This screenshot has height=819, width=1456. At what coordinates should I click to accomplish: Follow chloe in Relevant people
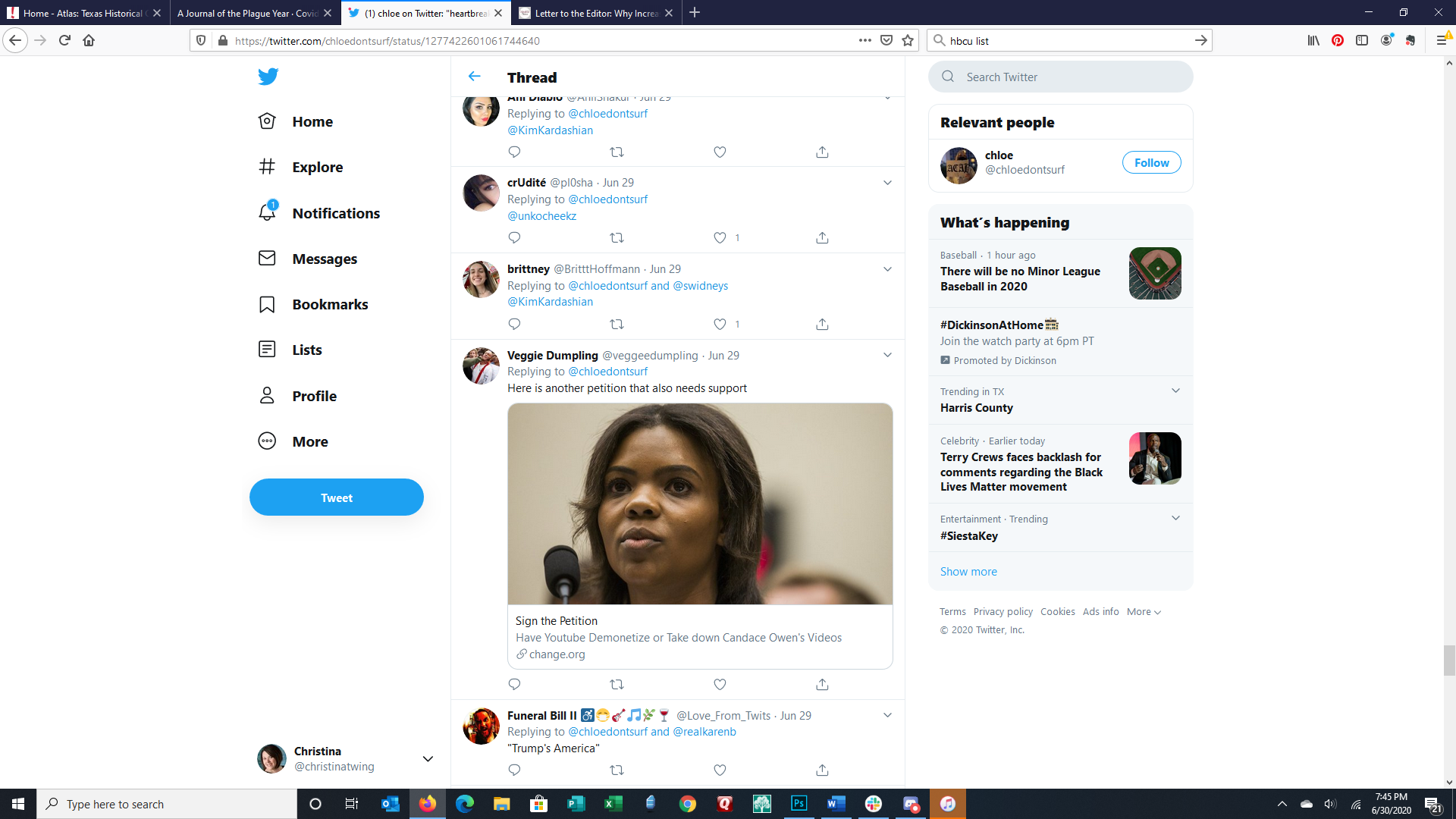[x=1151, y=163]
